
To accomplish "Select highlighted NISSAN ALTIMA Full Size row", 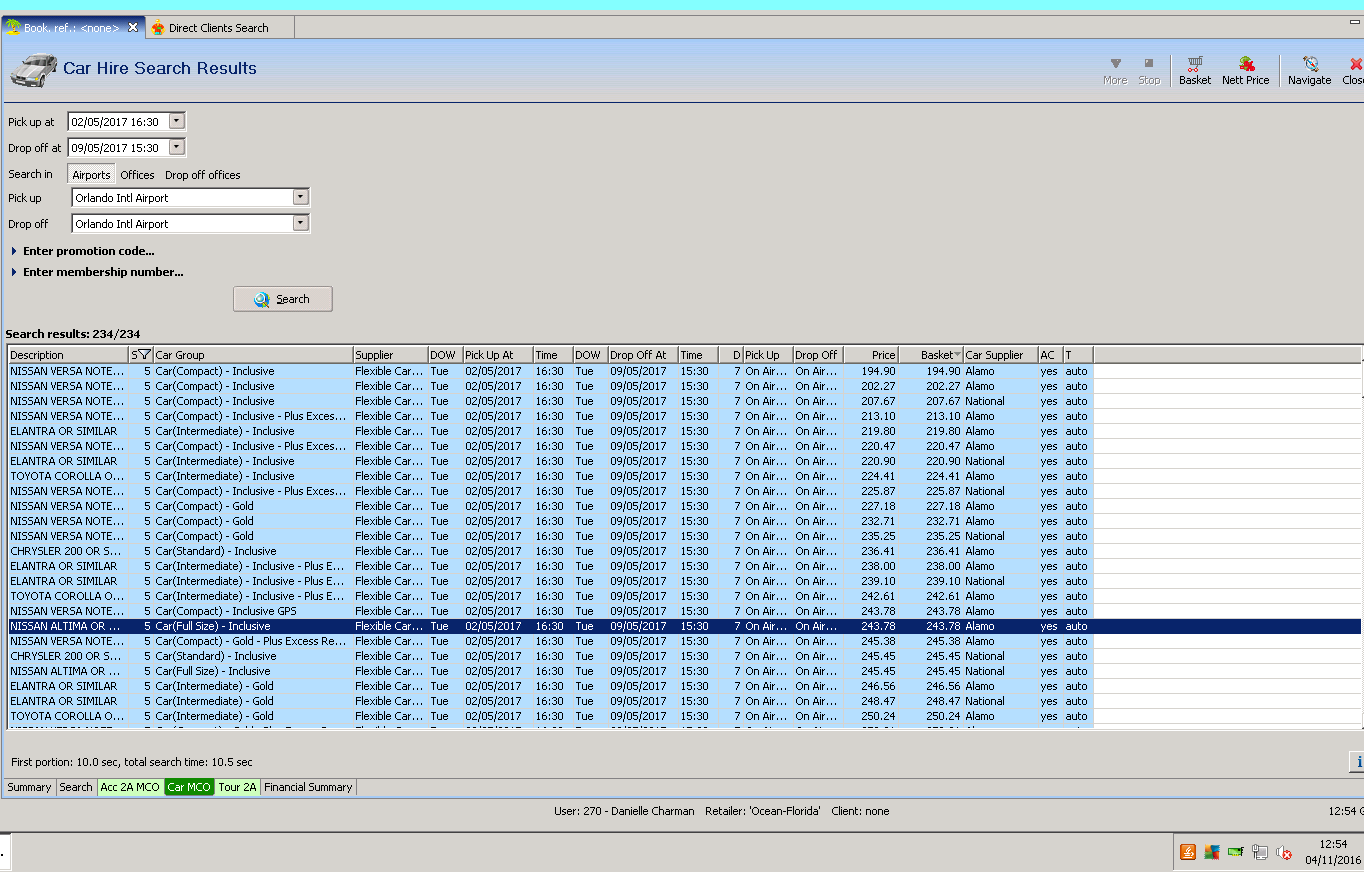I will pos(684,626).
